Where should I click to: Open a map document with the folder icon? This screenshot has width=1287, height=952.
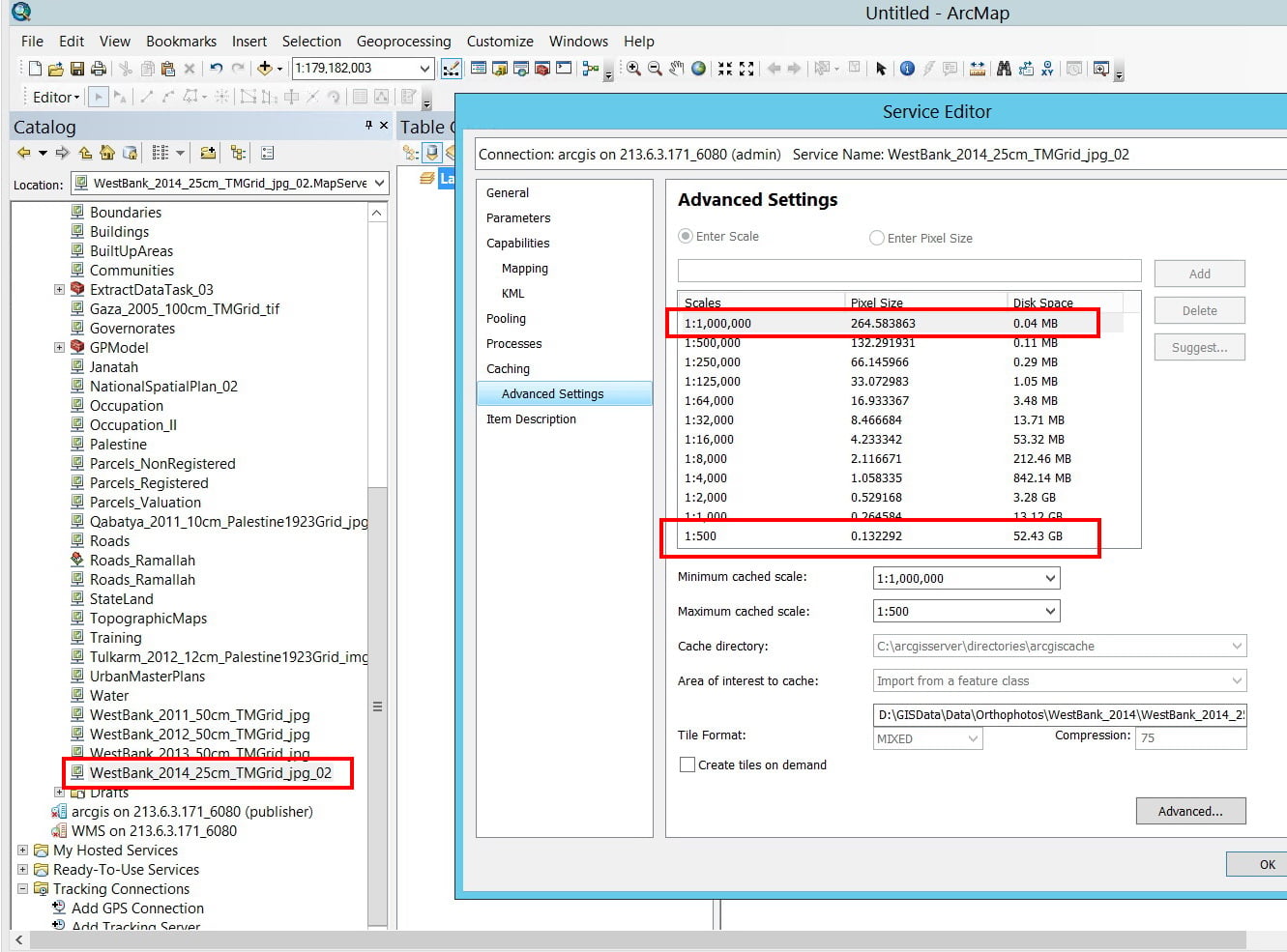55,69
